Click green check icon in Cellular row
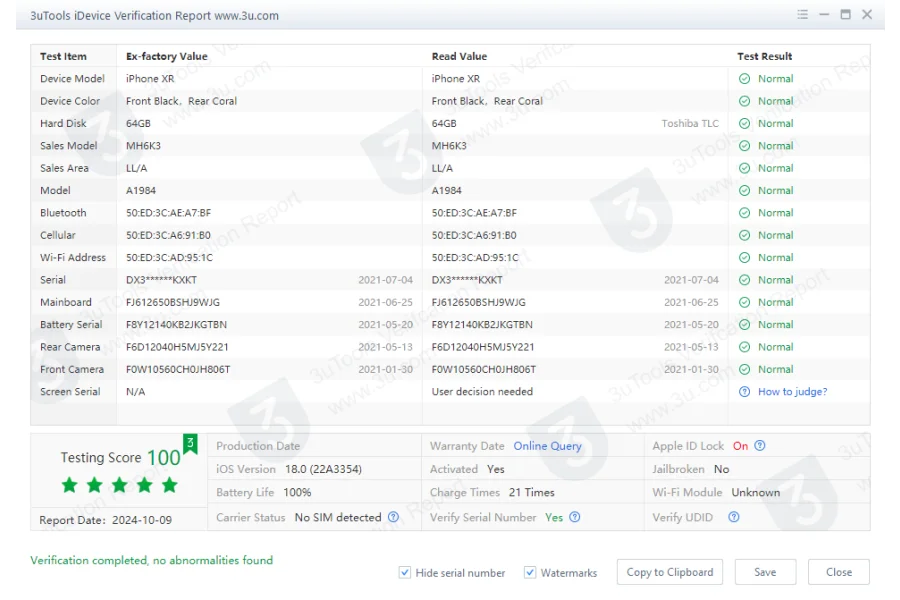This screenshot has height=600, width=900. pyautogui.click(x=744, y=235)
